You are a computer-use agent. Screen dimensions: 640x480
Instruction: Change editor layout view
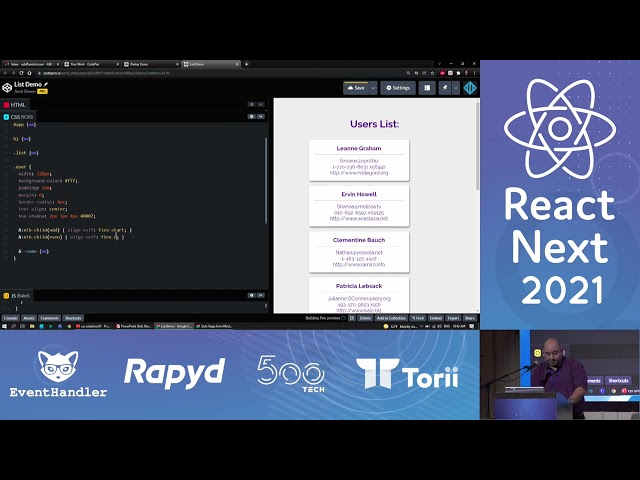point(427,88)
